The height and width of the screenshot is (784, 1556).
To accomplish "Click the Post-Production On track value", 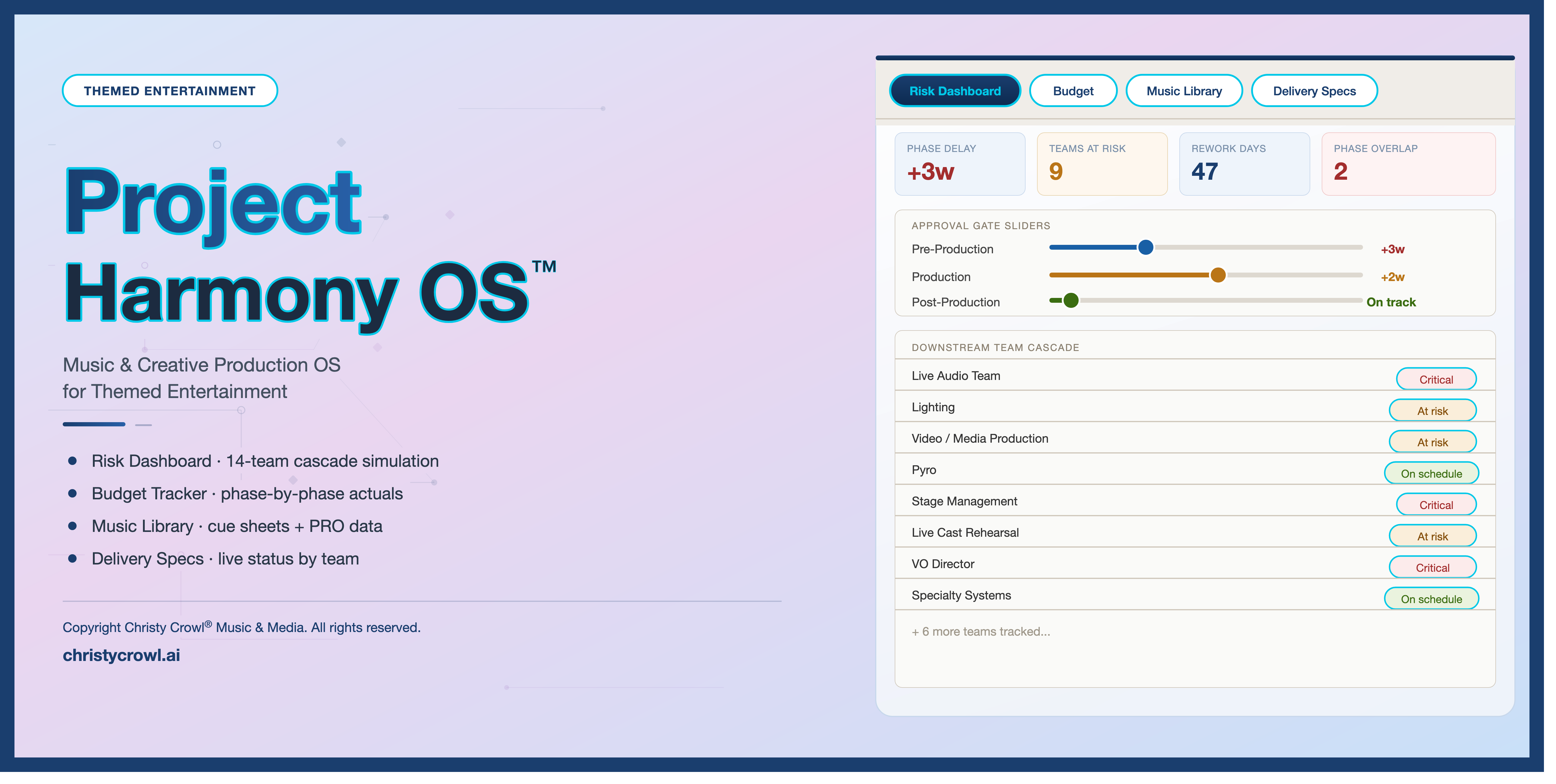I will tap(1391, 302).
